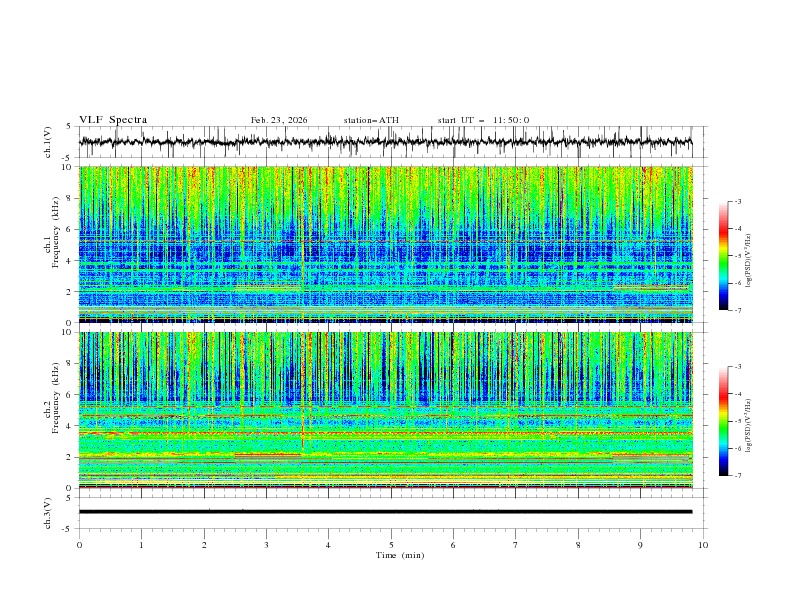The height and width of the screenshot is (612, 792).
Task: Click the "-5" tick on the ch.3(V) axis
Action: tap(68, 529)
